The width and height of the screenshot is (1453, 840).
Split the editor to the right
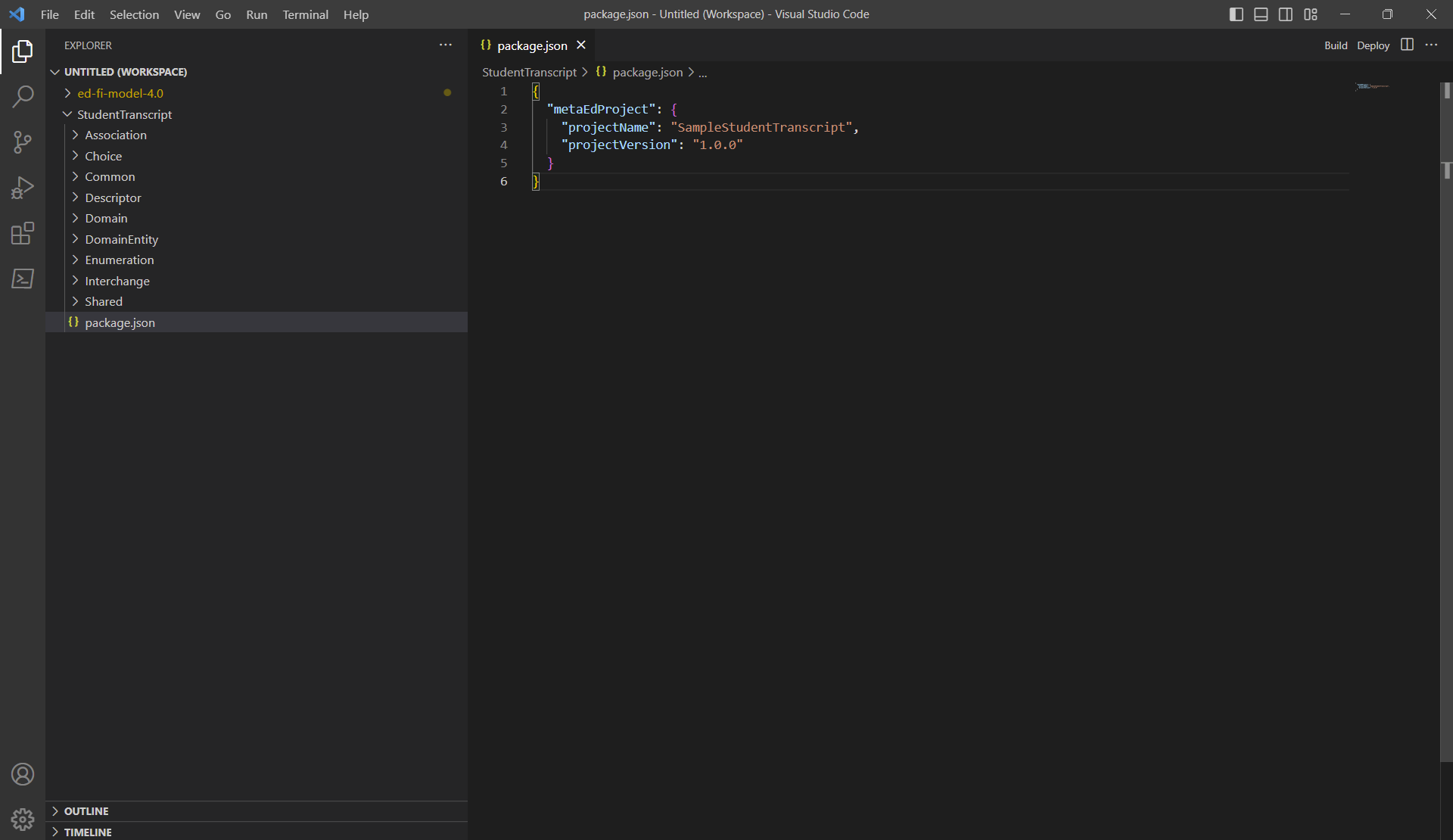[1407, 45]
